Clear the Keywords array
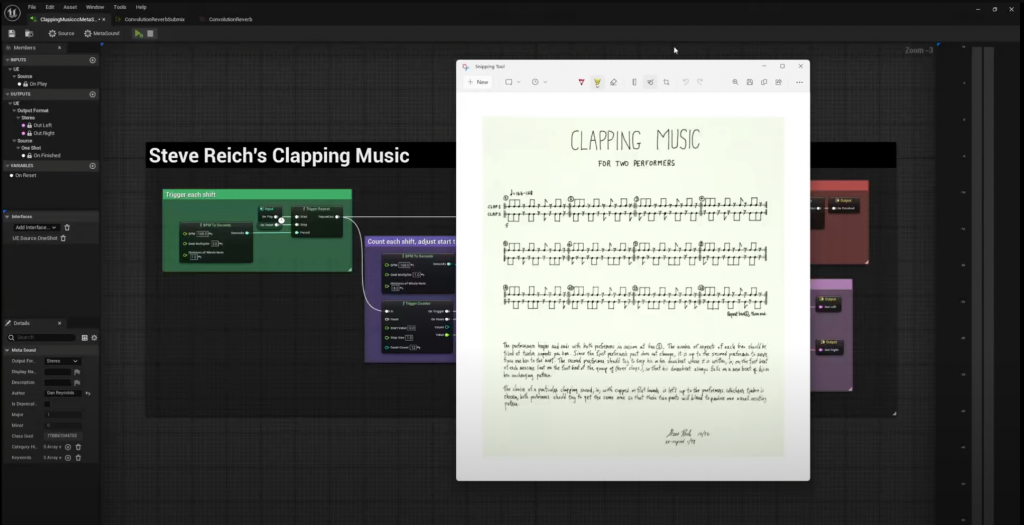 [x=78, y=458]
